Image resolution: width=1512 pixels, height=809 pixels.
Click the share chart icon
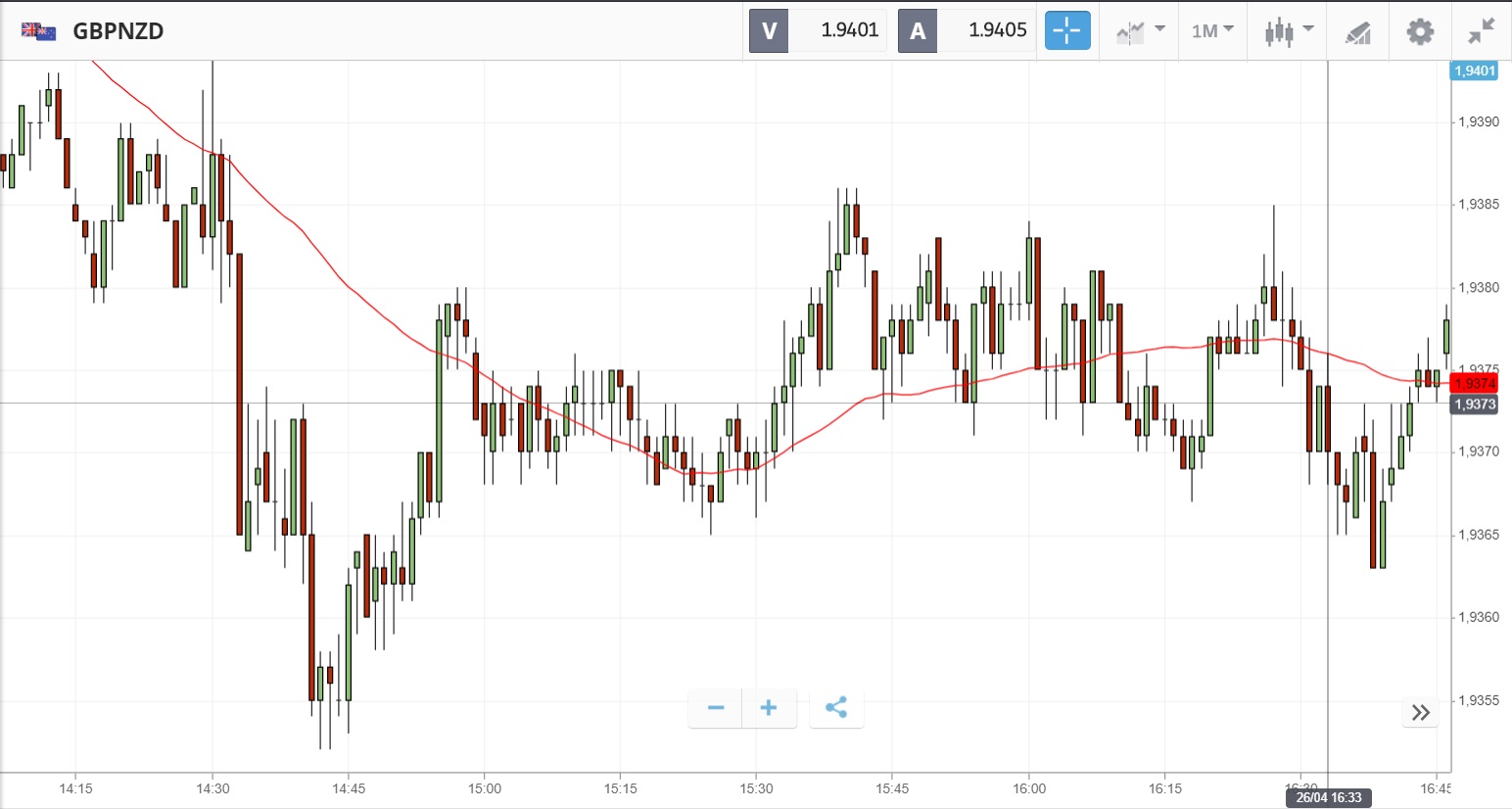pyautogui.click(x=836, y=708)
